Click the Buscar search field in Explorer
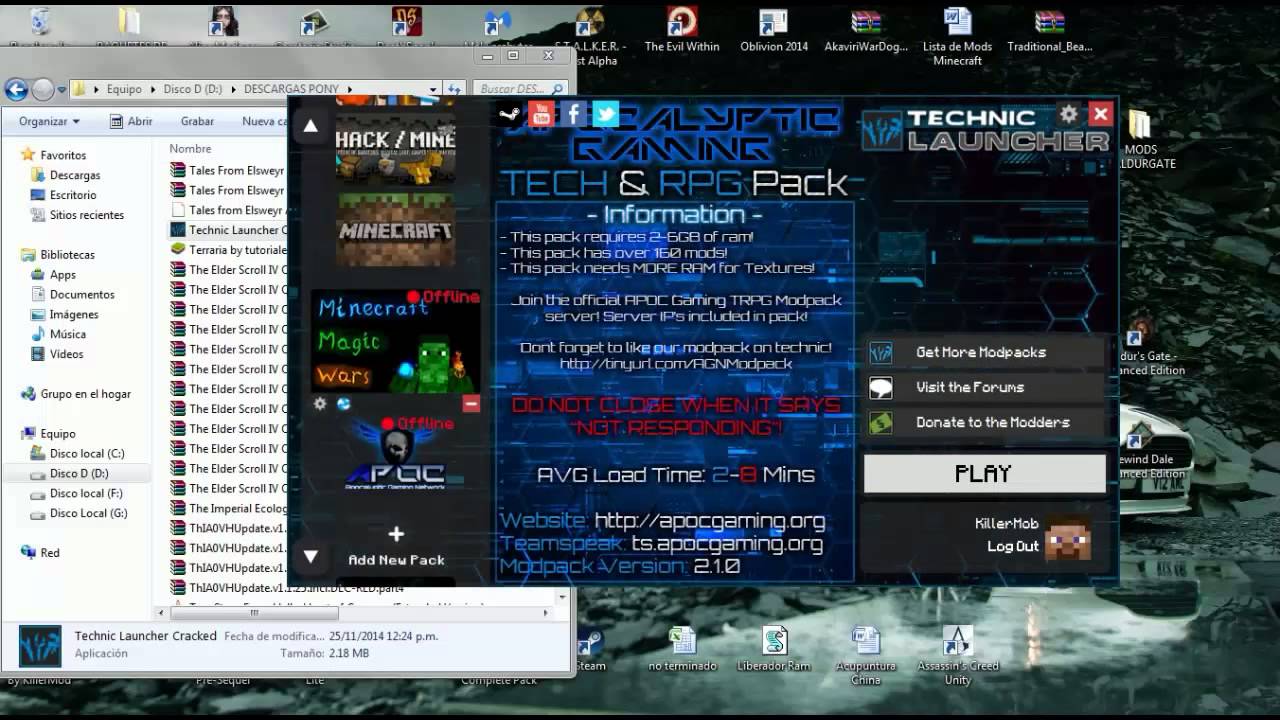The width and height of the screenshot is (1280, 720). 519,89
